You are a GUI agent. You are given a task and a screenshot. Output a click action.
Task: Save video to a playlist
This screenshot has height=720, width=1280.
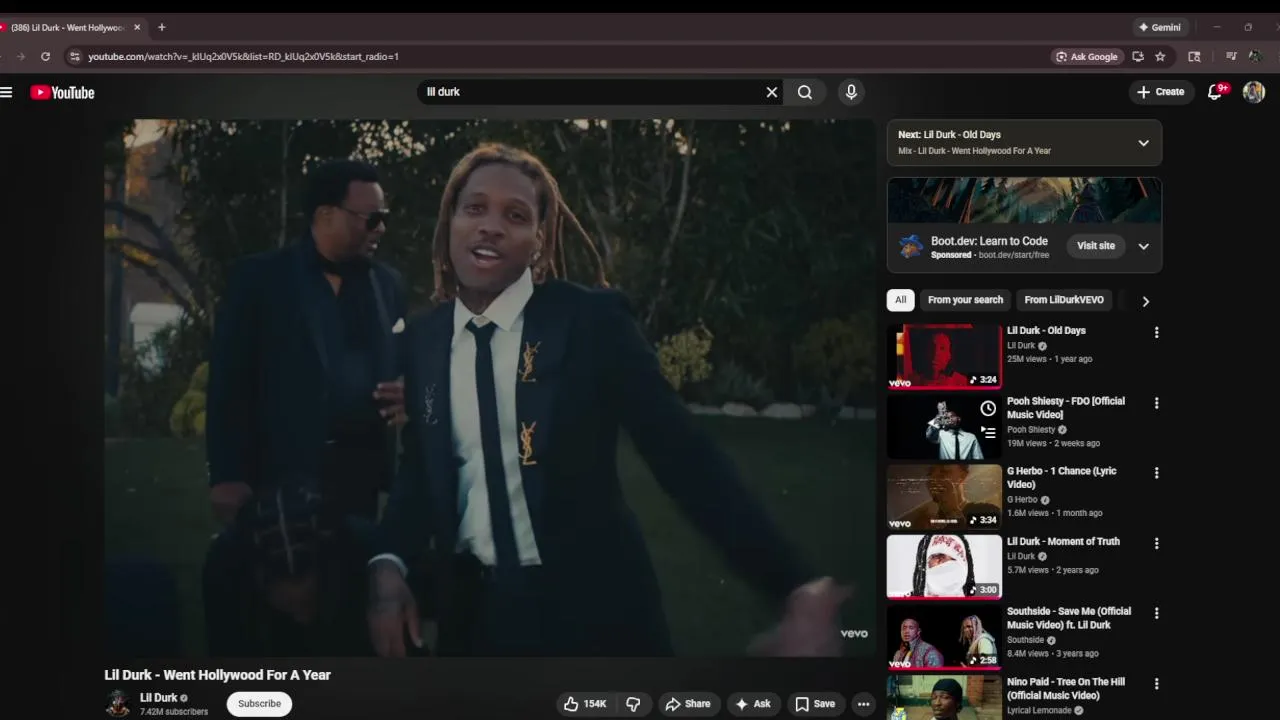pyautogui.click(x=815, y=704)
